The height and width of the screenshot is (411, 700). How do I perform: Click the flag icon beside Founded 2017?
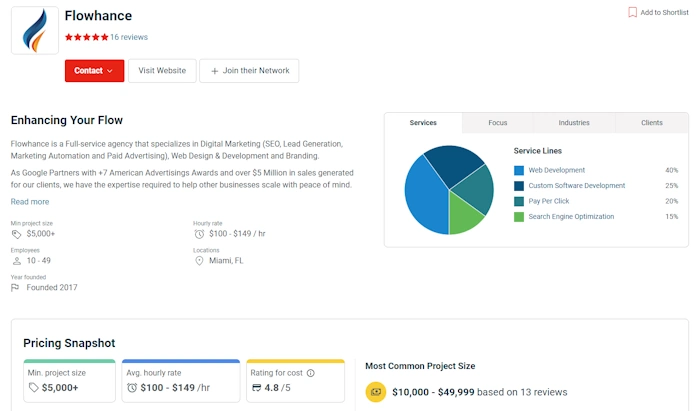(15, 288)
